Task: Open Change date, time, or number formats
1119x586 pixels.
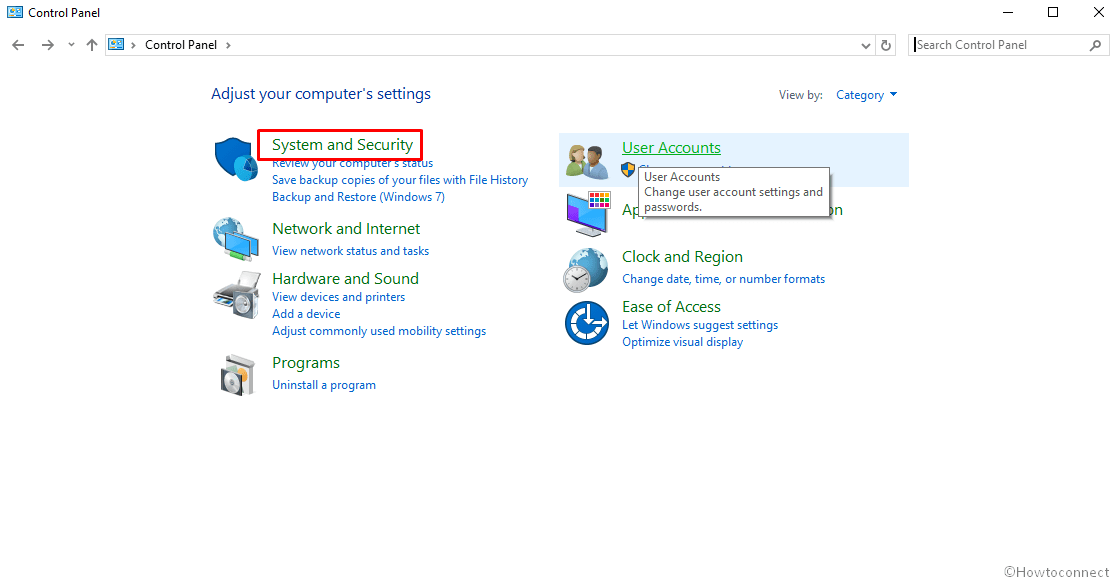Action: (724, 279)
